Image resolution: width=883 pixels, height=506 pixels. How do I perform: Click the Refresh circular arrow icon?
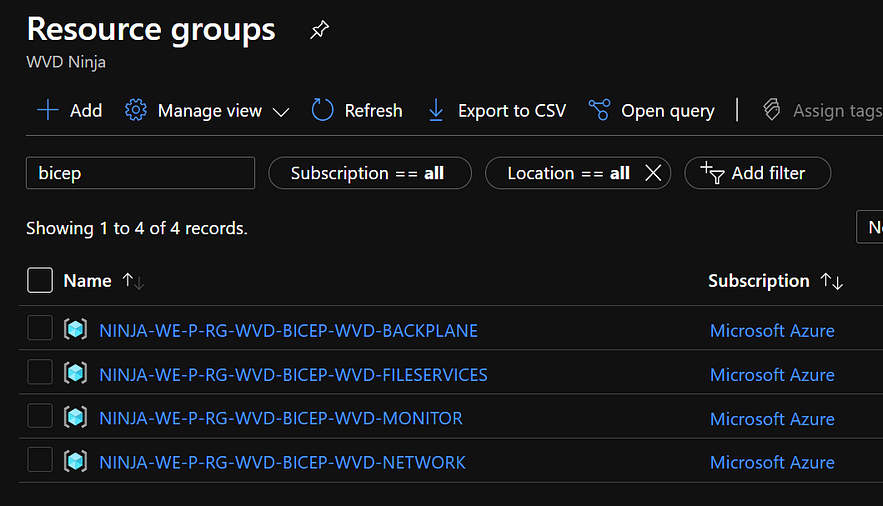tap(323, 110)
